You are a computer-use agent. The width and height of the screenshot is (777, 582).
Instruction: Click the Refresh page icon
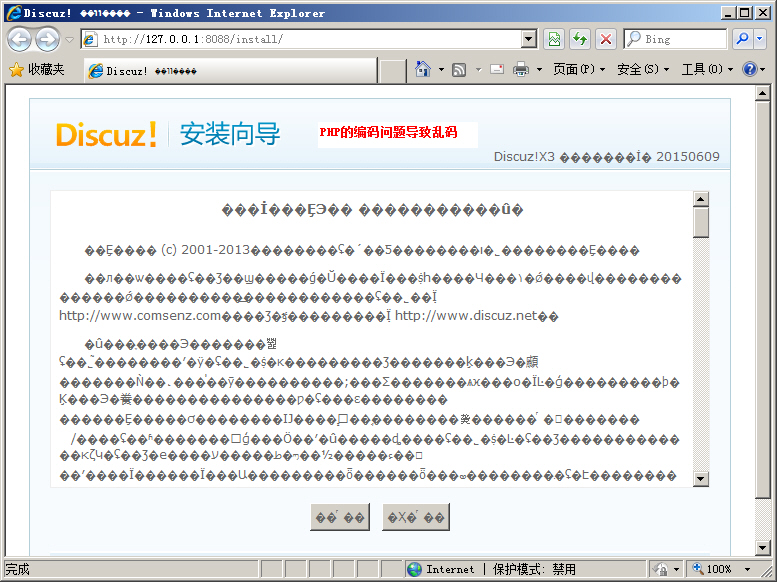coord(580,39)
